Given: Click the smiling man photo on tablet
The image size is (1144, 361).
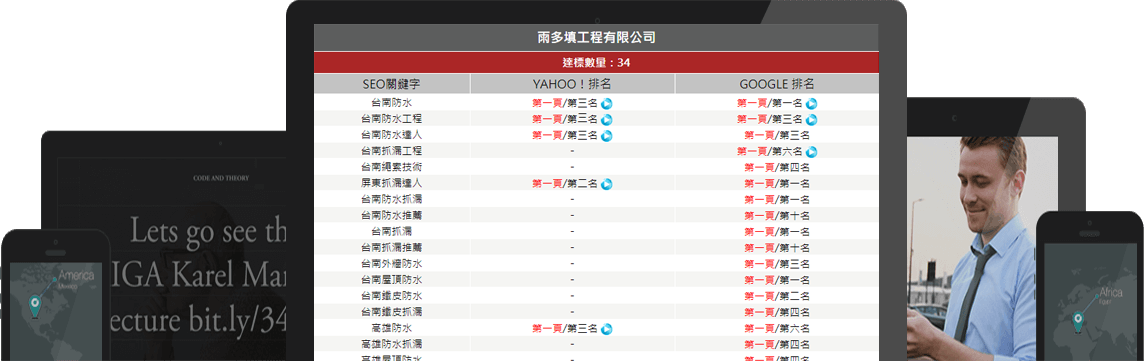Looking at the screenshot, I should click(982, 248).
